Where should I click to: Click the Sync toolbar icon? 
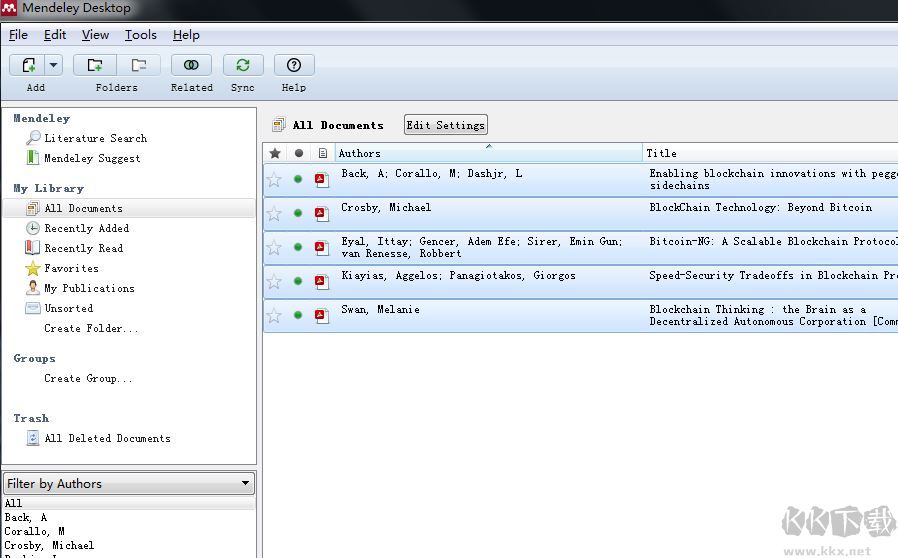(243, 65)
